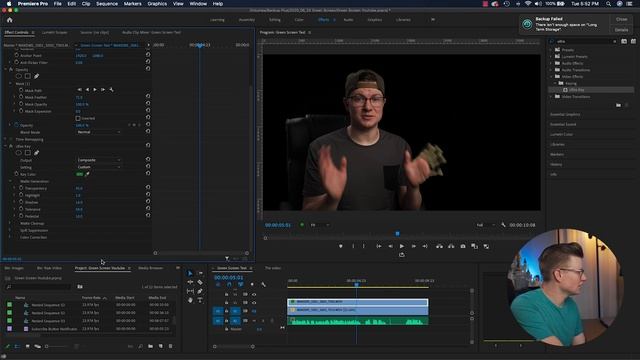Image resolution: width=640 pixels, height=360 pixels.
Task: Select the Selection tool in the tools panel
Action: pos(190,273)
